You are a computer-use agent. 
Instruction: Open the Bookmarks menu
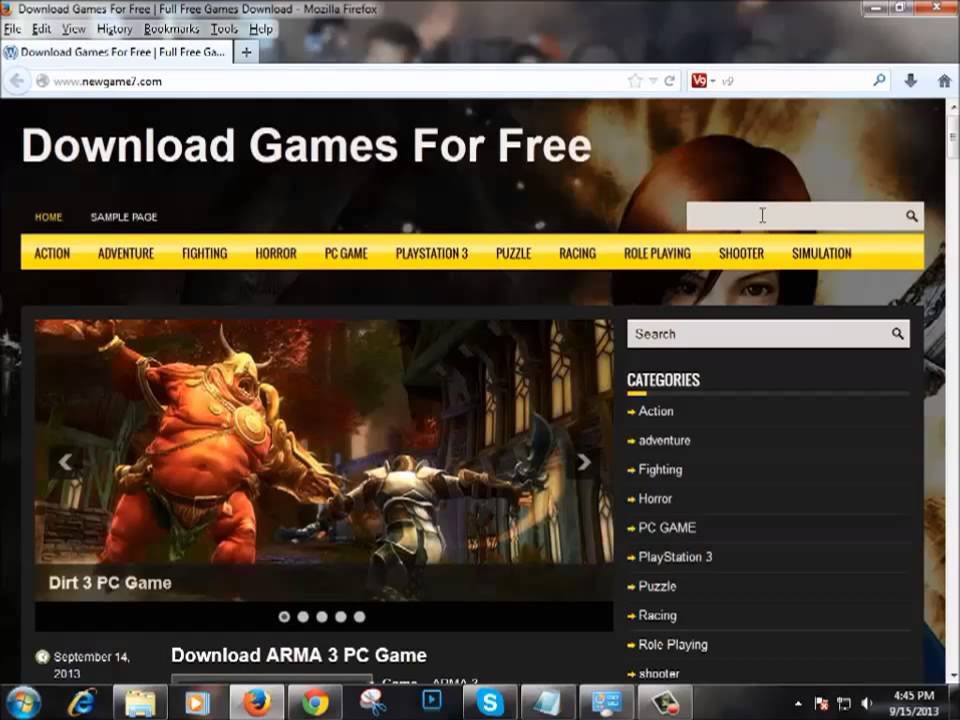171,29
